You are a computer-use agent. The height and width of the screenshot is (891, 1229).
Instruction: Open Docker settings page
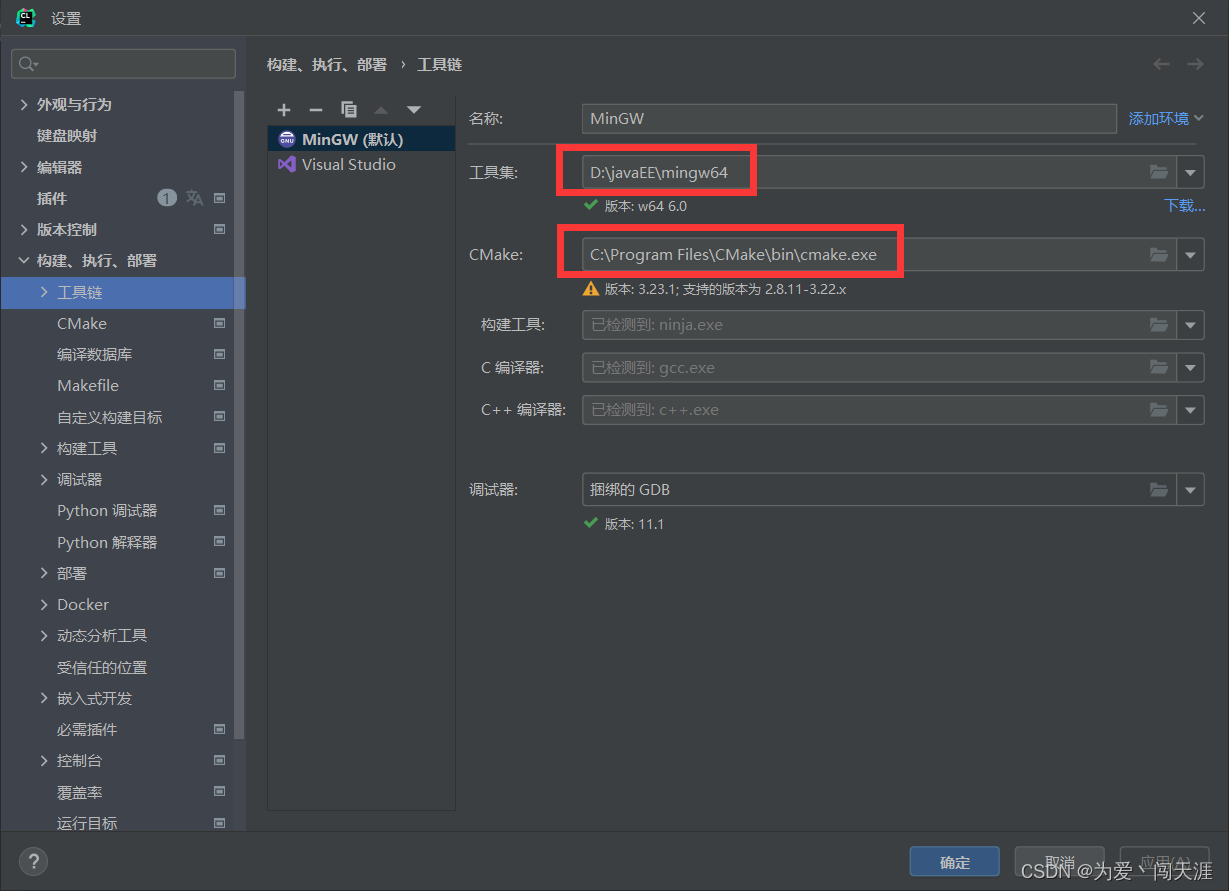(83, 604)
